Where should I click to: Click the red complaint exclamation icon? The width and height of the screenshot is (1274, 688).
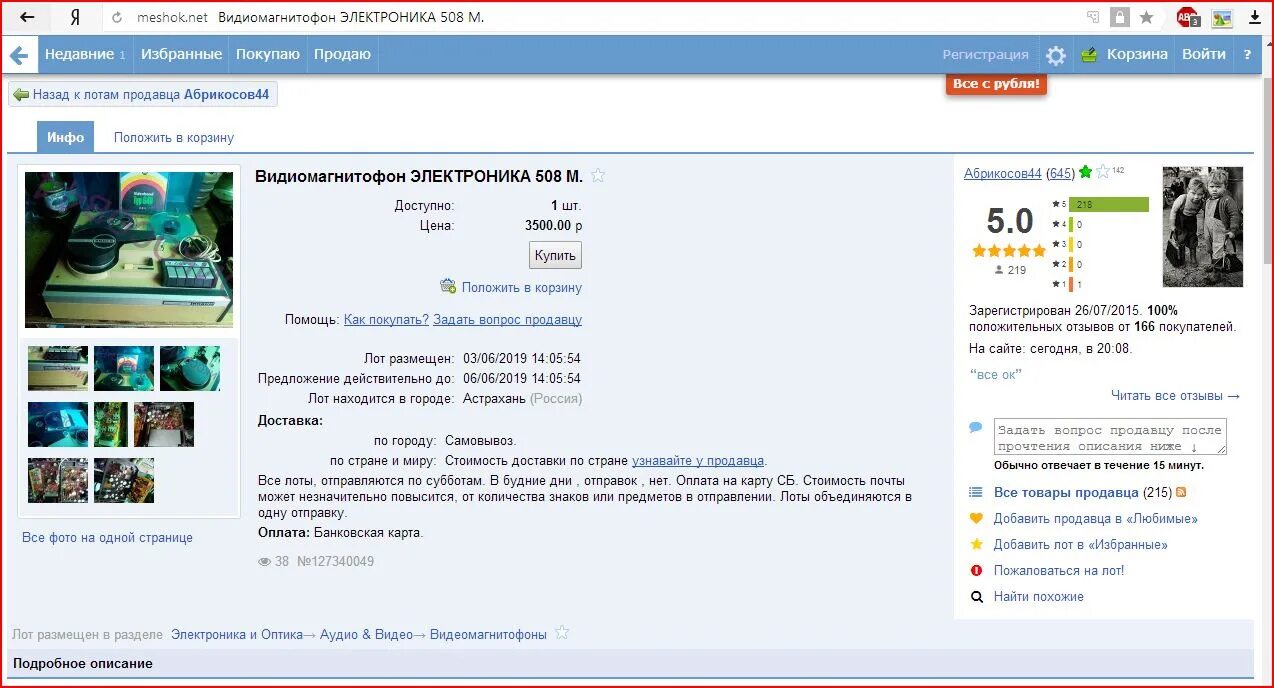[x=977, y=570]
